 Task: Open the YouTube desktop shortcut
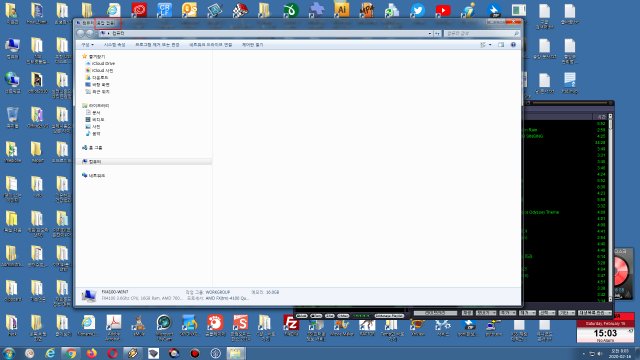pos(443,10)
